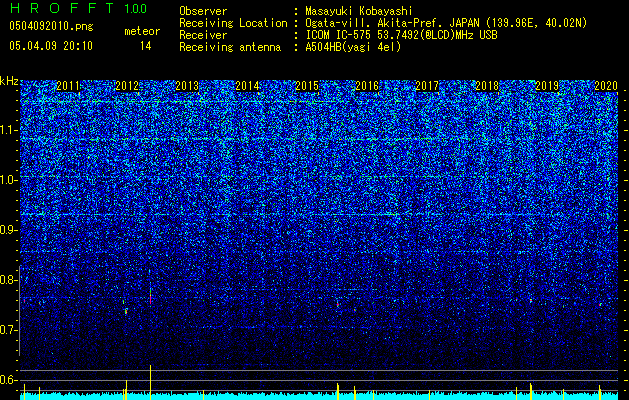Viewport: 629px width, 400px height.
Task: Click the "Observer" field label
Action: tap(203, 11)
